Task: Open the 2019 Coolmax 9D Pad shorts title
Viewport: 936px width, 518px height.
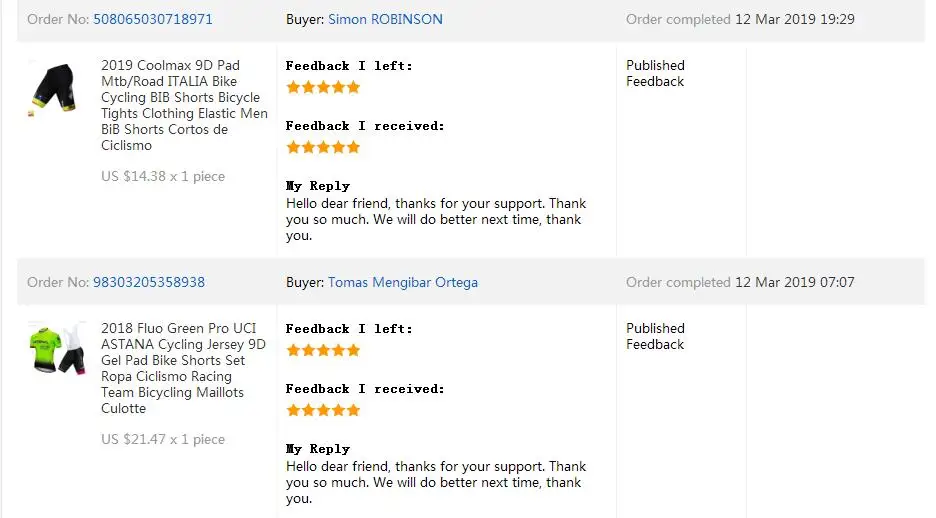Action: point(184,105)
